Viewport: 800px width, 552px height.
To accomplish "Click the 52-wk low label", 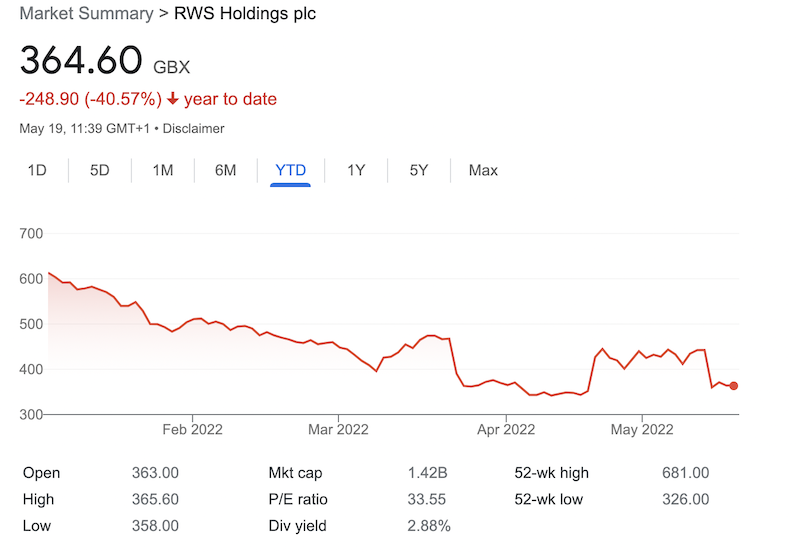I will 548,499.
